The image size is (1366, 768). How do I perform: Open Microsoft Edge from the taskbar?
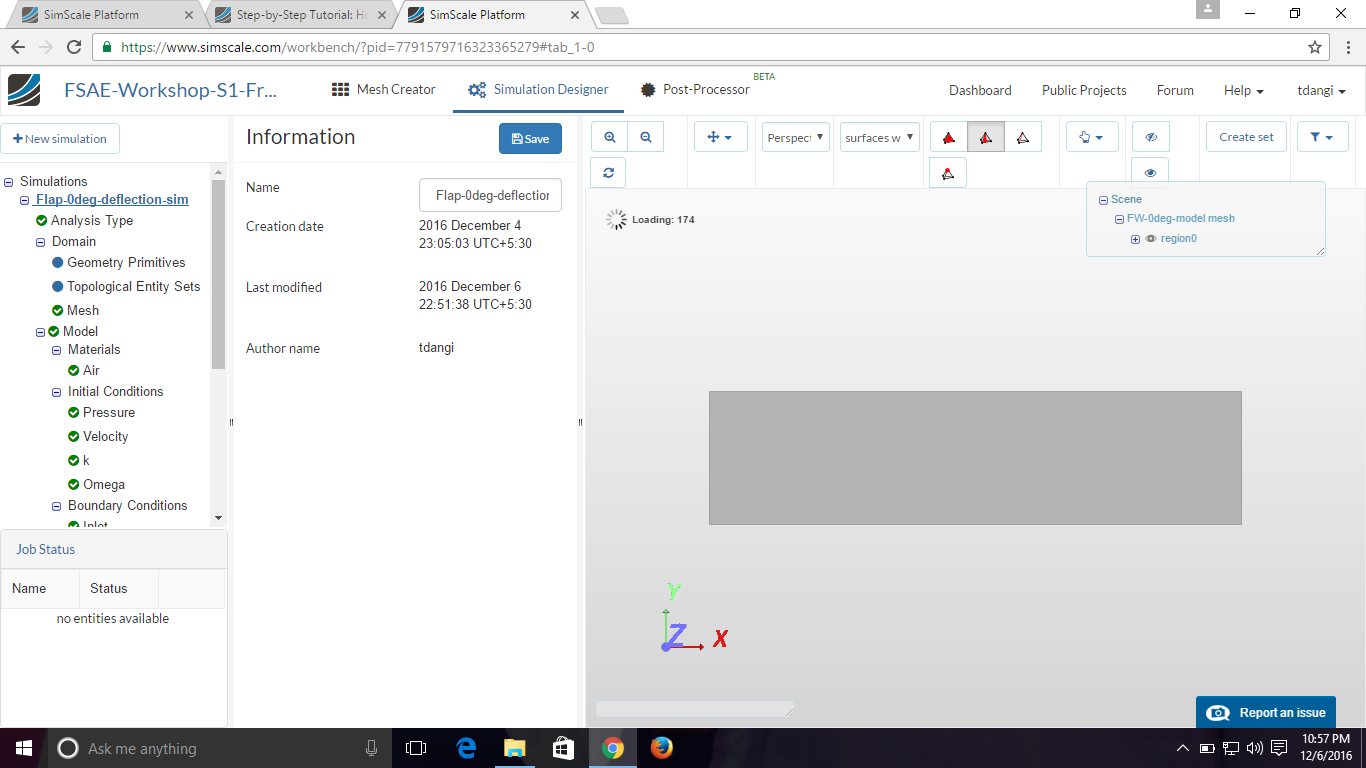(466, 748)
